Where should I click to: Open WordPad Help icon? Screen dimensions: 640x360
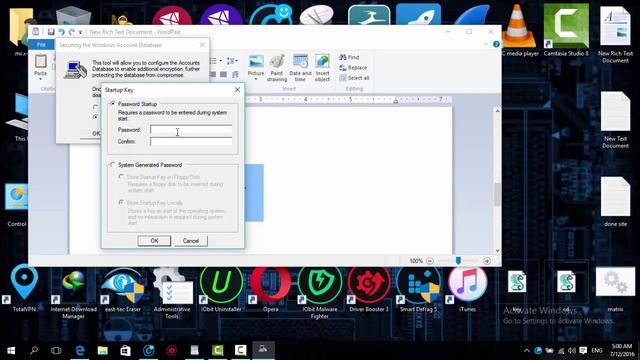(x=496, y=44)
